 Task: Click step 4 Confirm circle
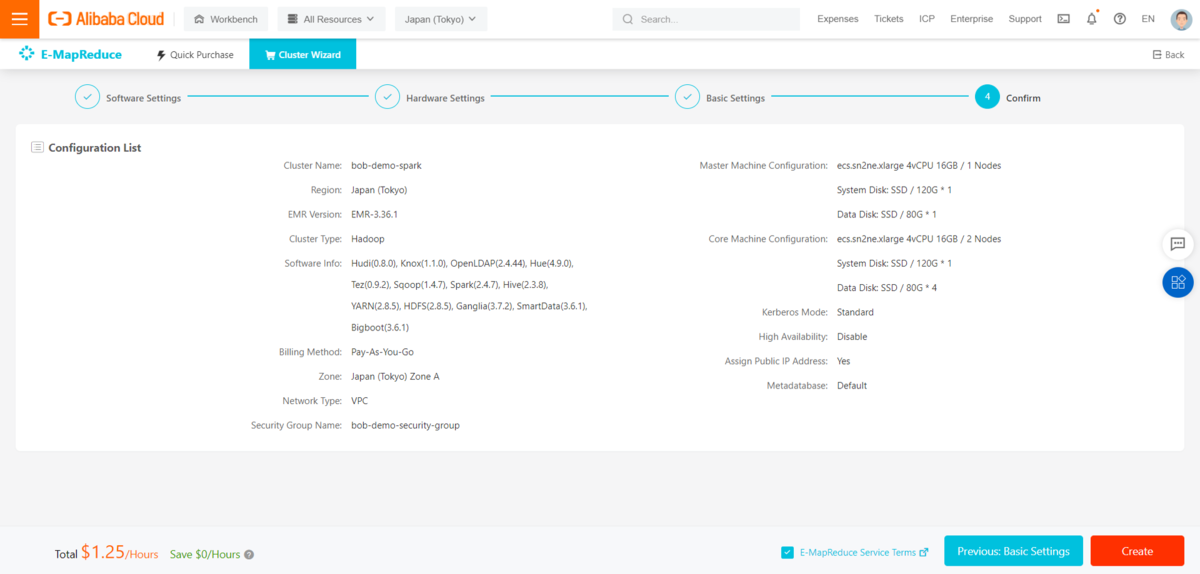point(987,97)
